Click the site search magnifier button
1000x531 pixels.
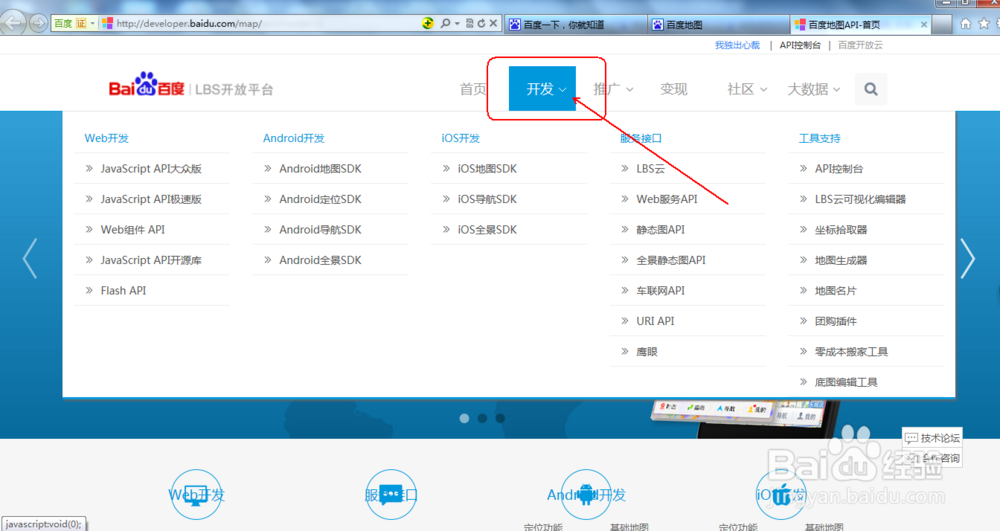(x=871, y=89)
